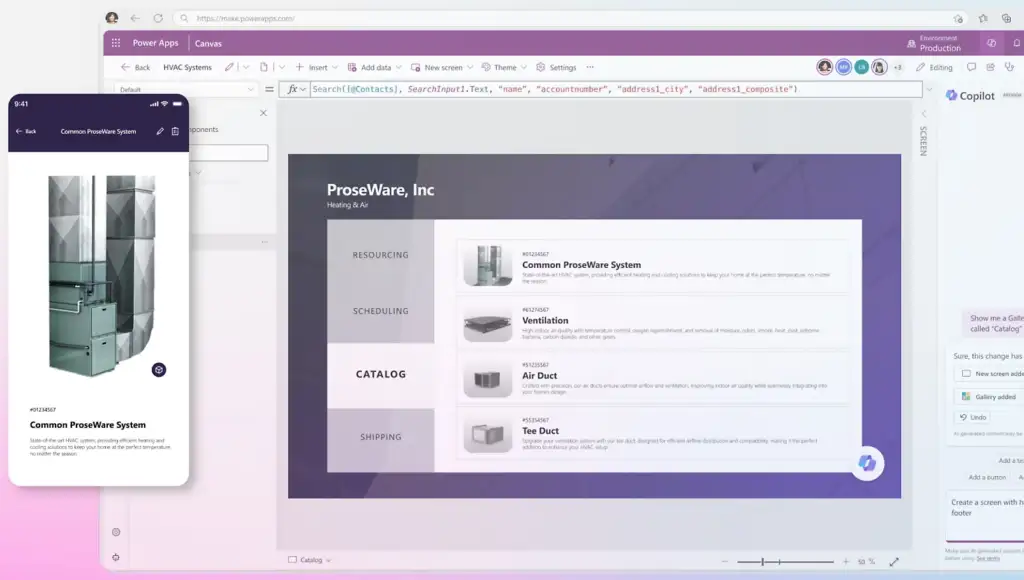The image size is (1024, 580).
Task: Click the Copilot bubble on the canvas
Action: tap(866, 462)
